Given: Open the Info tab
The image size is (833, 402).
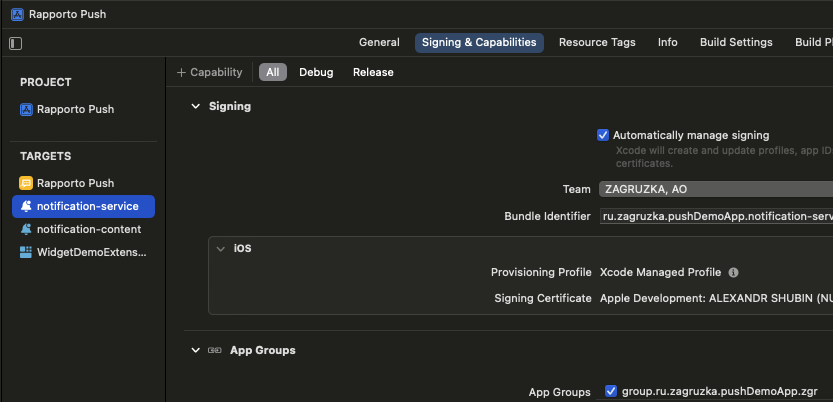Looking at the screenshot, I should tap(667, 42).
